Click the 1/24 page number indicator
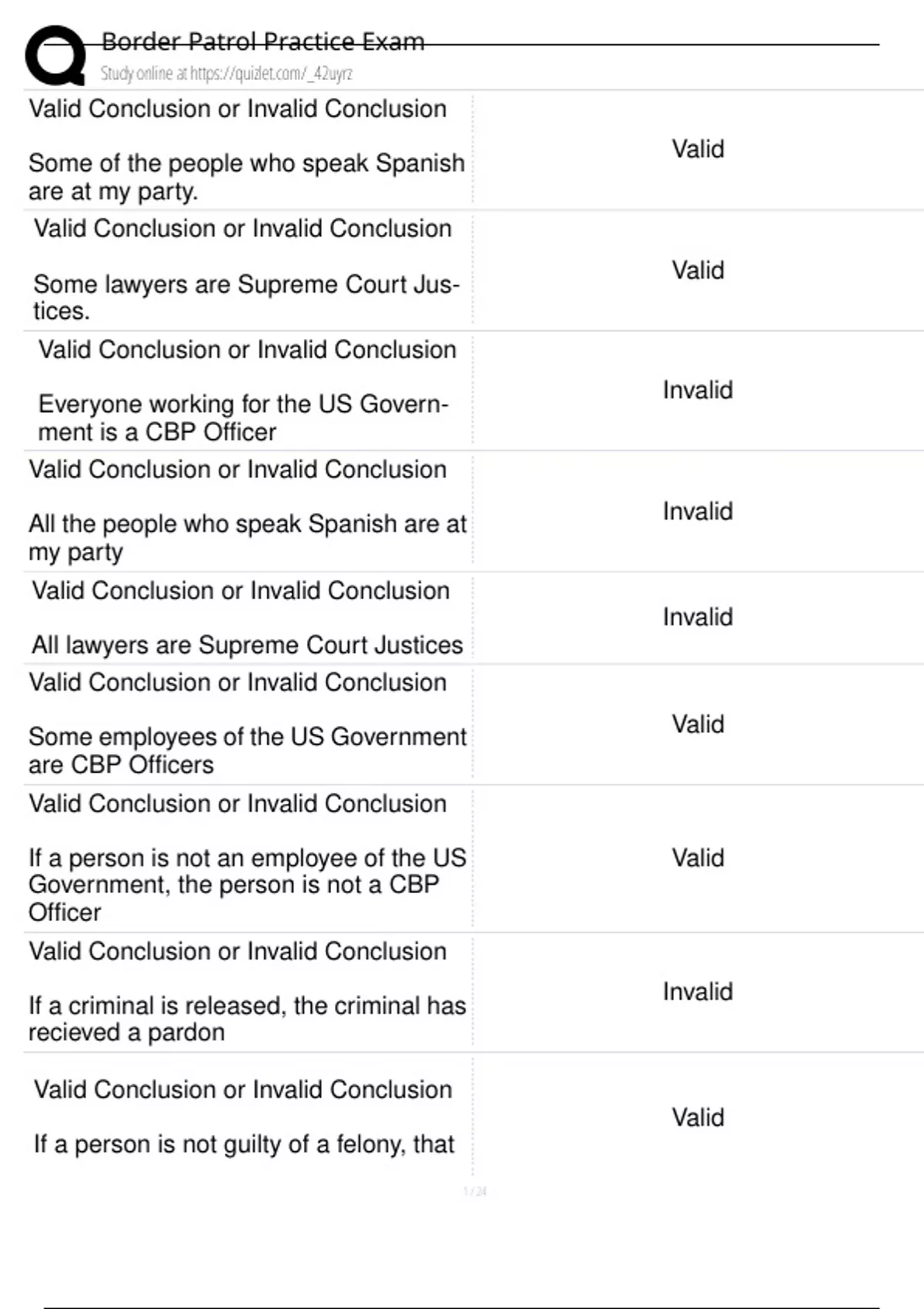 (x=474, y=1191)
